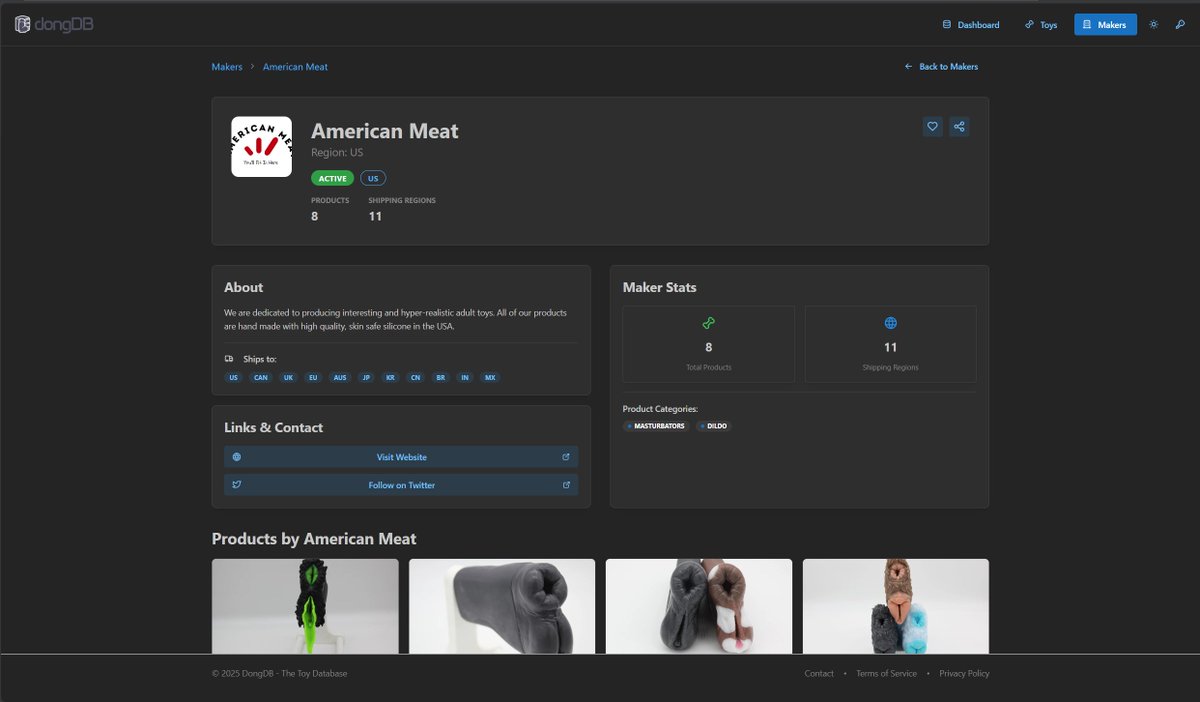Open the Makers navigation item
This screenshot has height=702, width=1200.
[x=1105, y=24]
